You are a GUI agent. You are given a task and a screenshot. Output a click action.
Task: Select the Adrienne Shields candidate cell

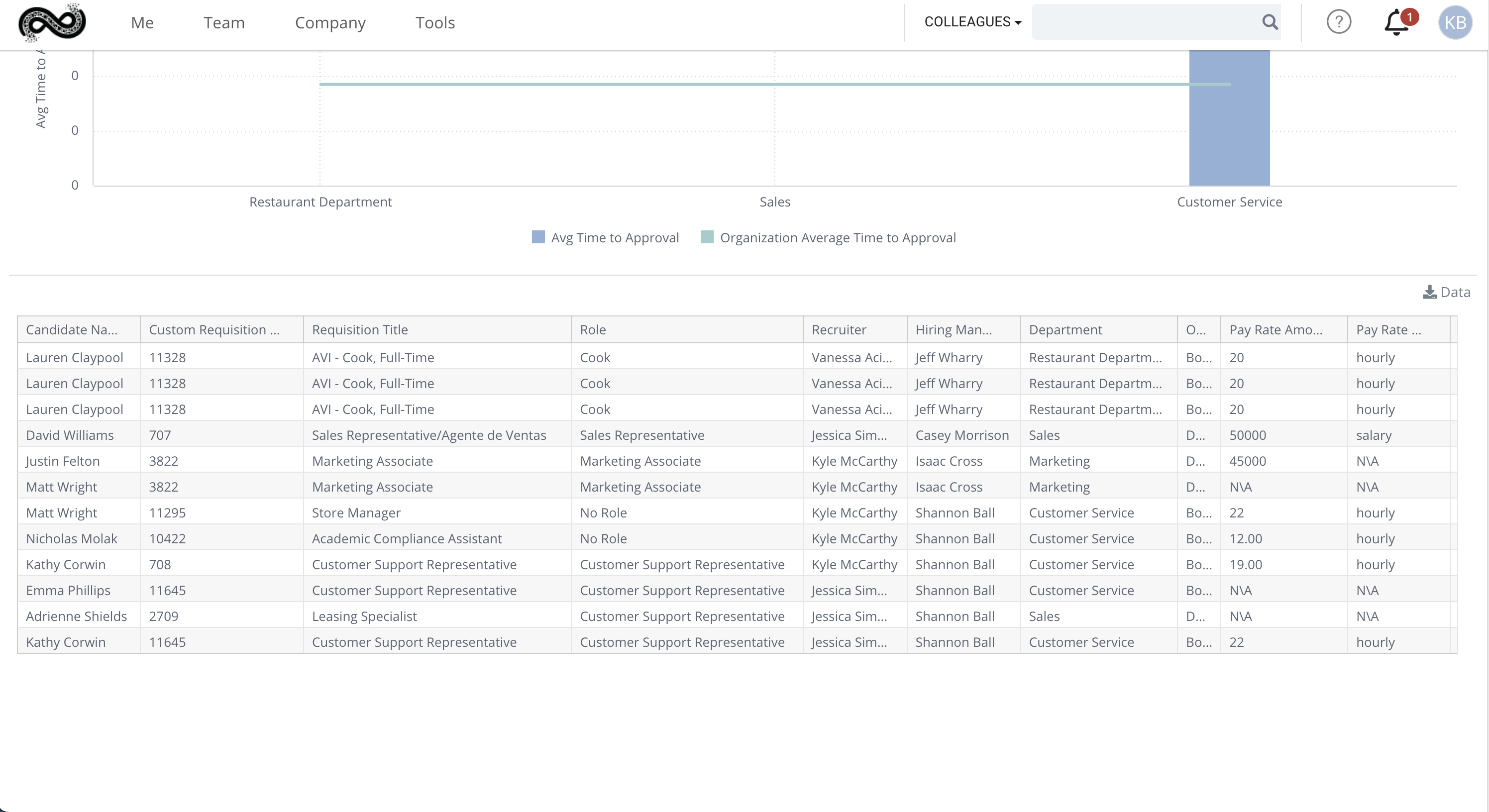(79, 616)
